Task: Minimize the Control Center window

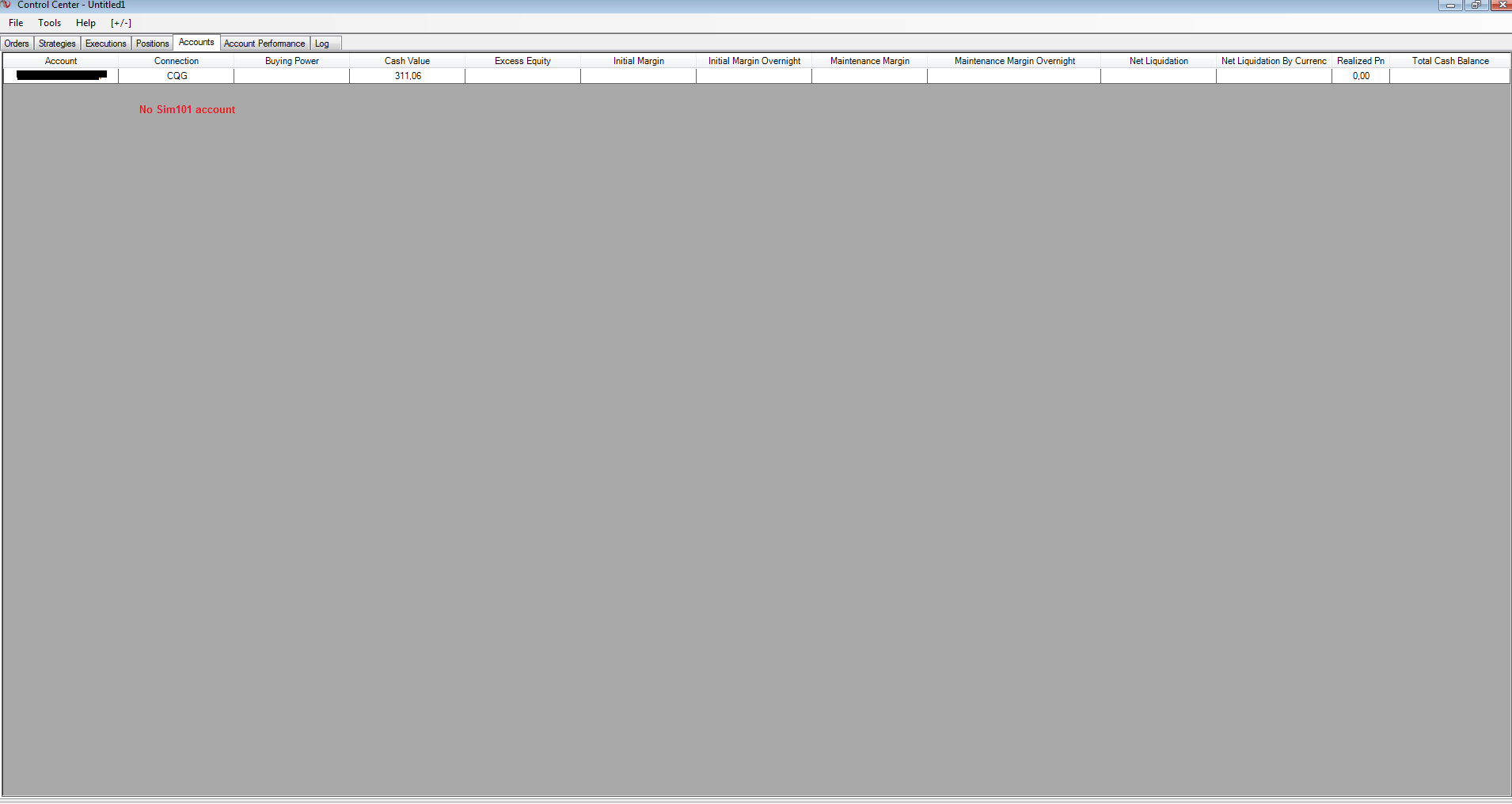Action: pos(1450,5)
